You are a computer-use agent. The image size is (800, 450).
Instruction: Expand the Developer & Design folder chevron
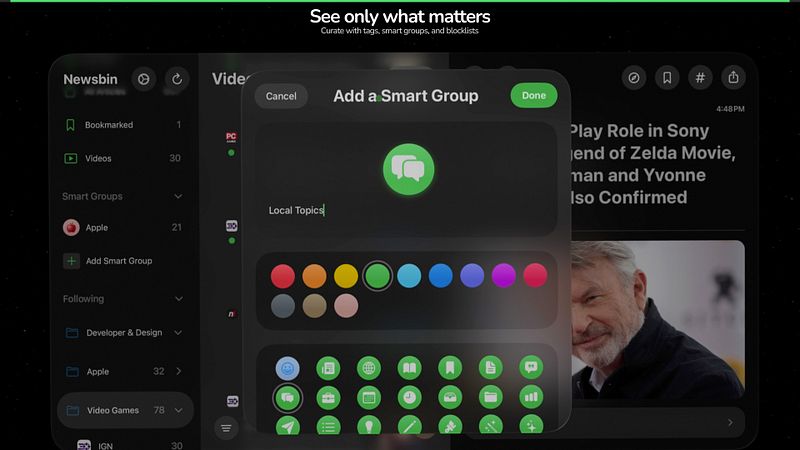(x=178, y=333)
